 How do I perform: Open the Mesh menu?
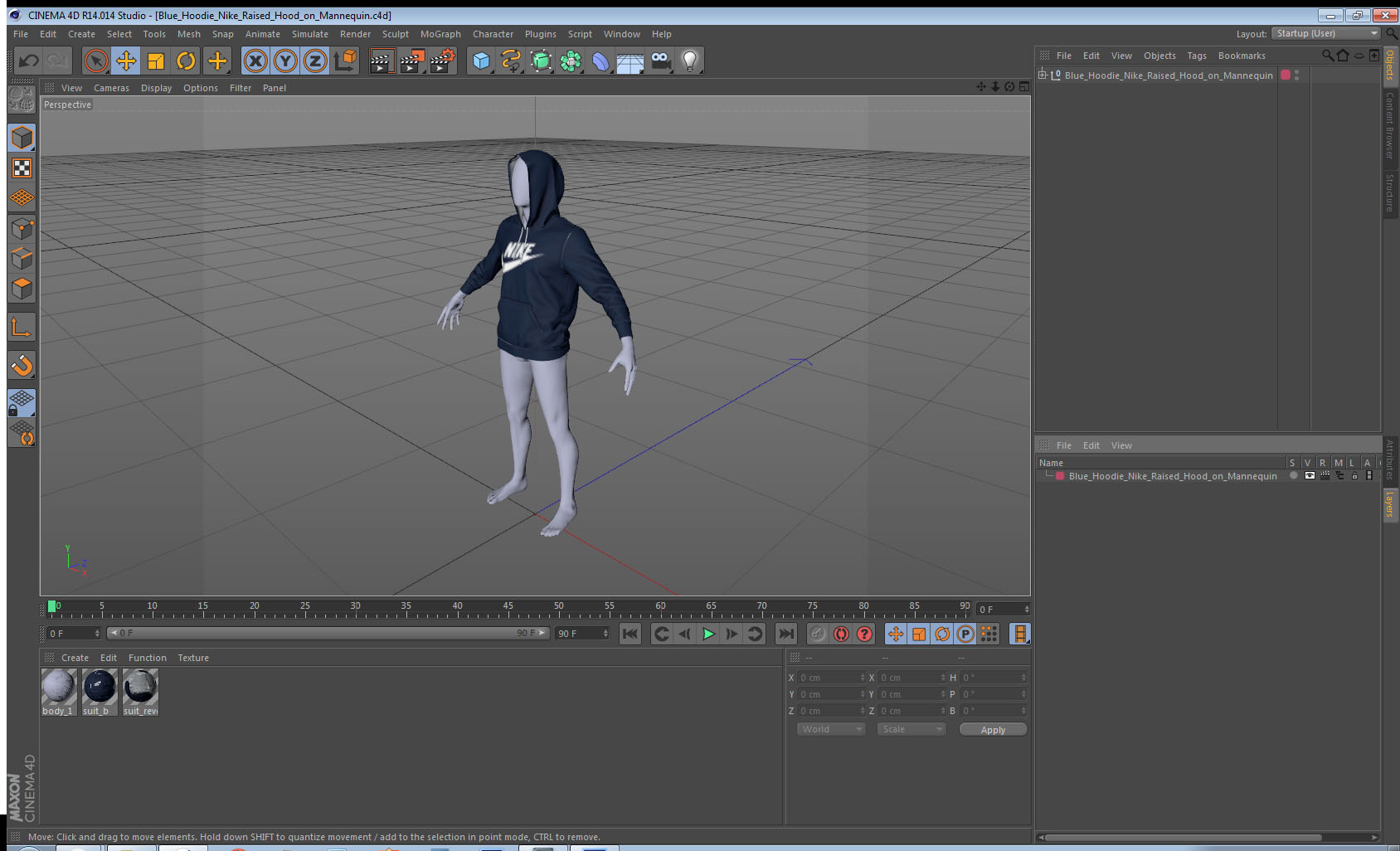pyautogui.click(x=189, y=34)
